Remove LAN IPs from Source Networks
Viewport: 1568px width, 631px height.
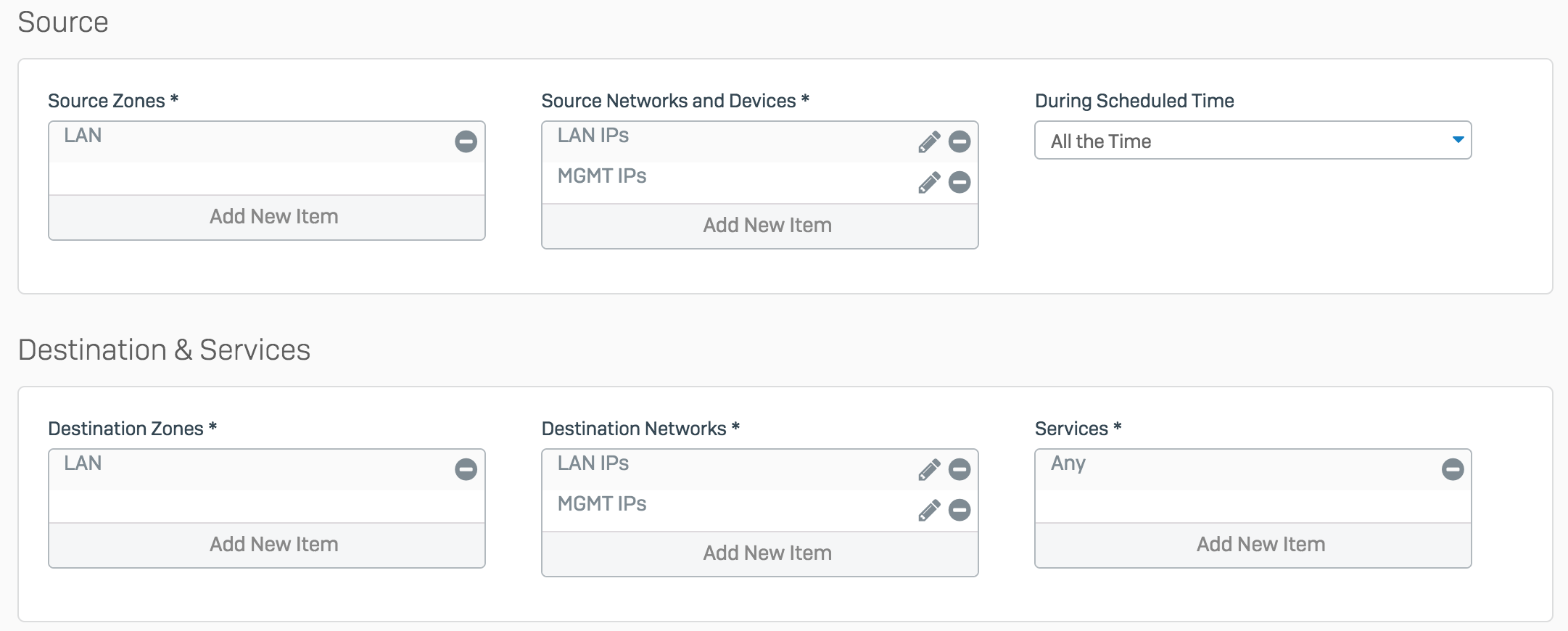(959, 141)
